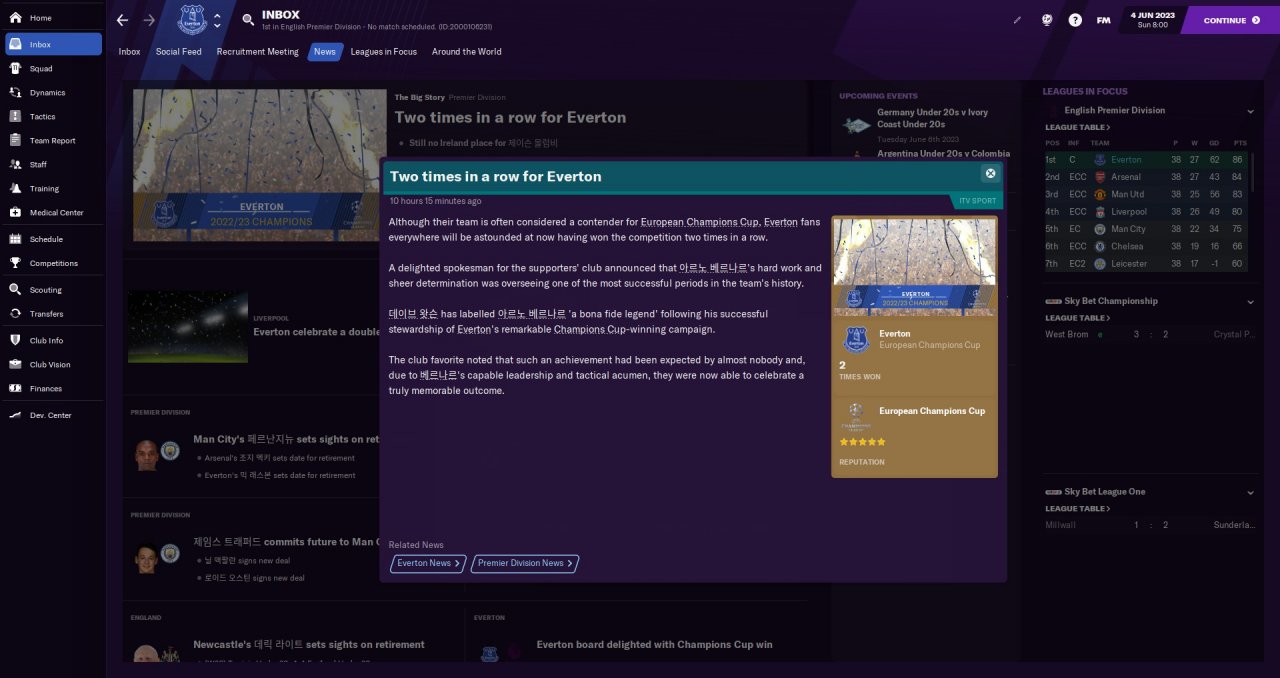Click the pencil edit icon in top bar
Screen dimensions: 1280x678
1018,20
